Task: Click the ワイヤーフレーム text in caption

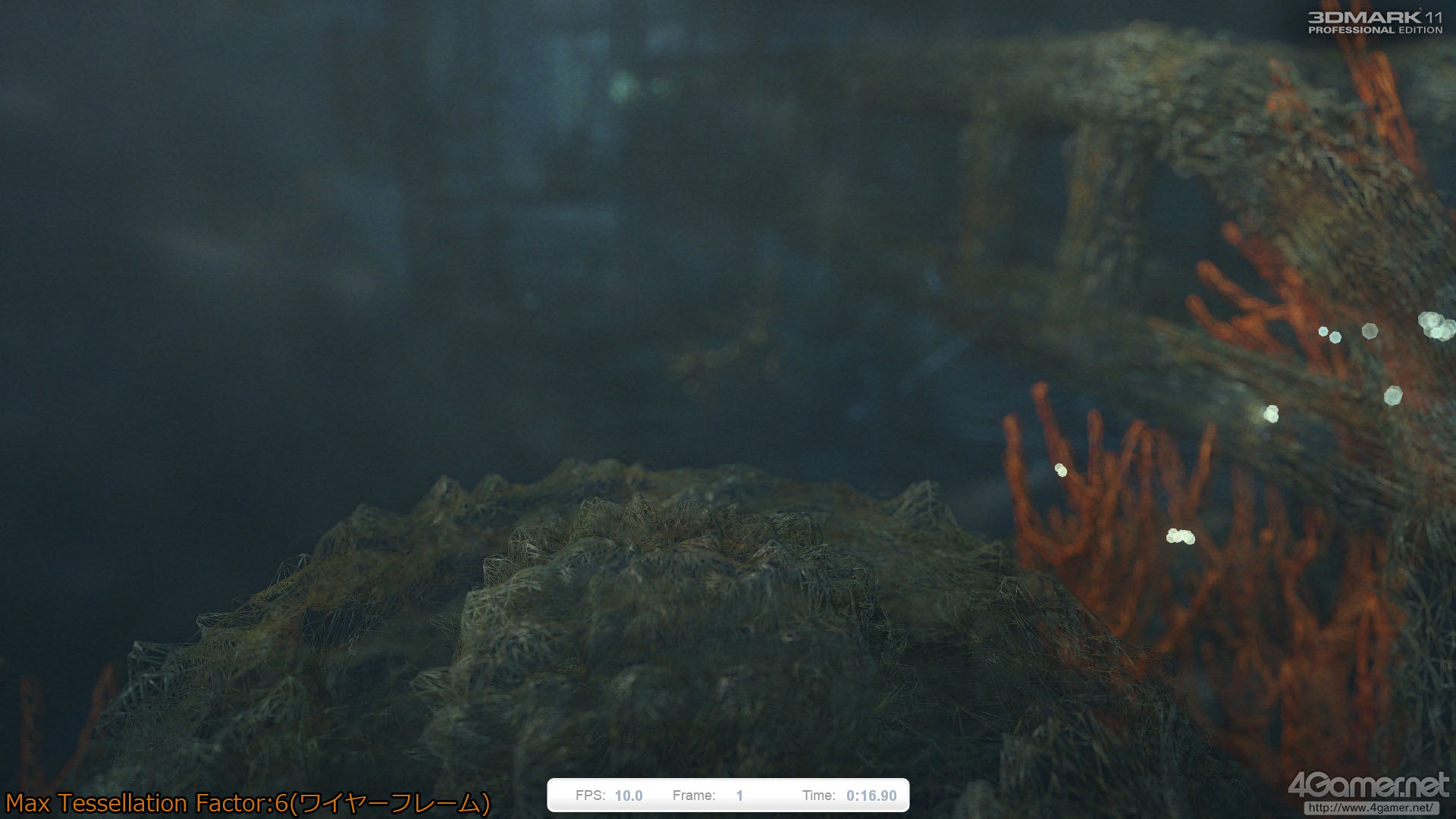Action: 390,803
